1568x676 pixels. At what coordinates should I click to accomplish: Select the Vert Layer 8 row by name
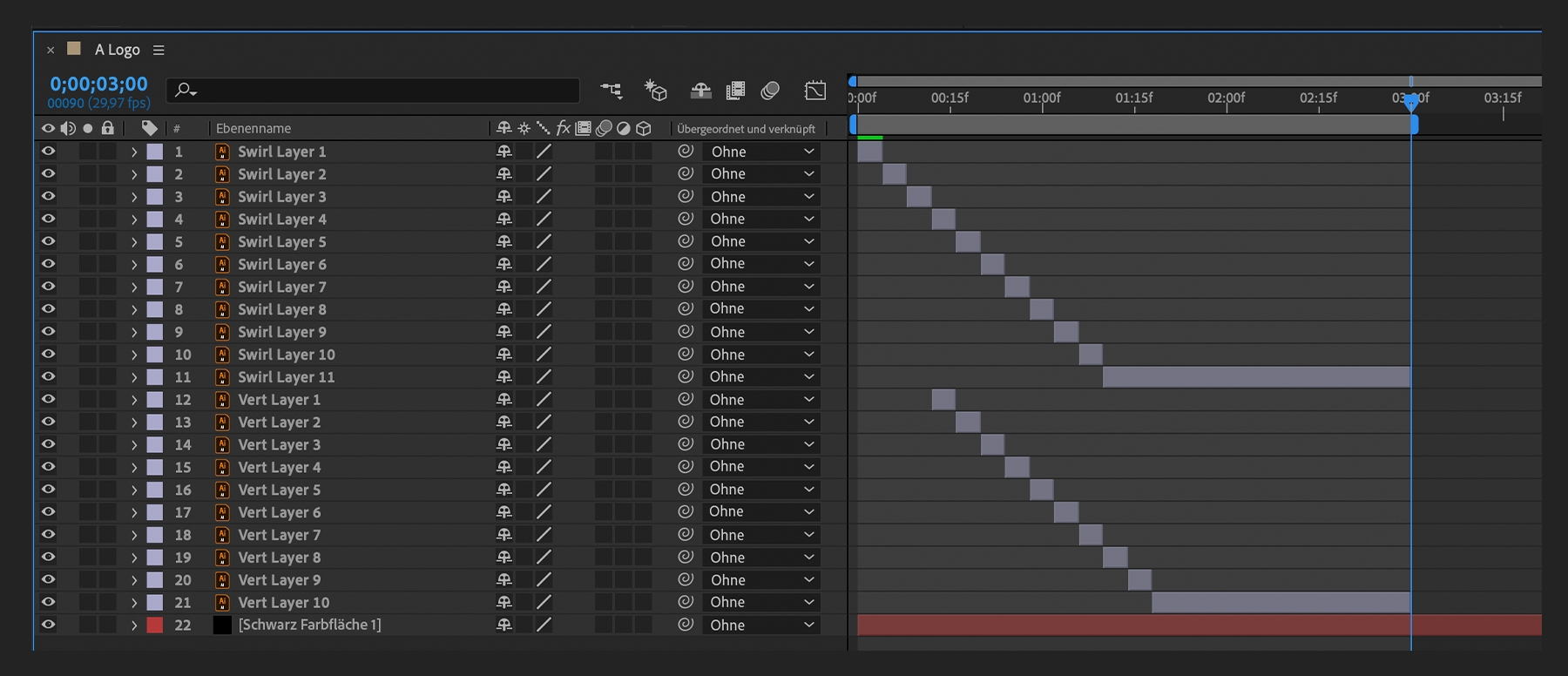pyautogui.click(x=279, y=558)
